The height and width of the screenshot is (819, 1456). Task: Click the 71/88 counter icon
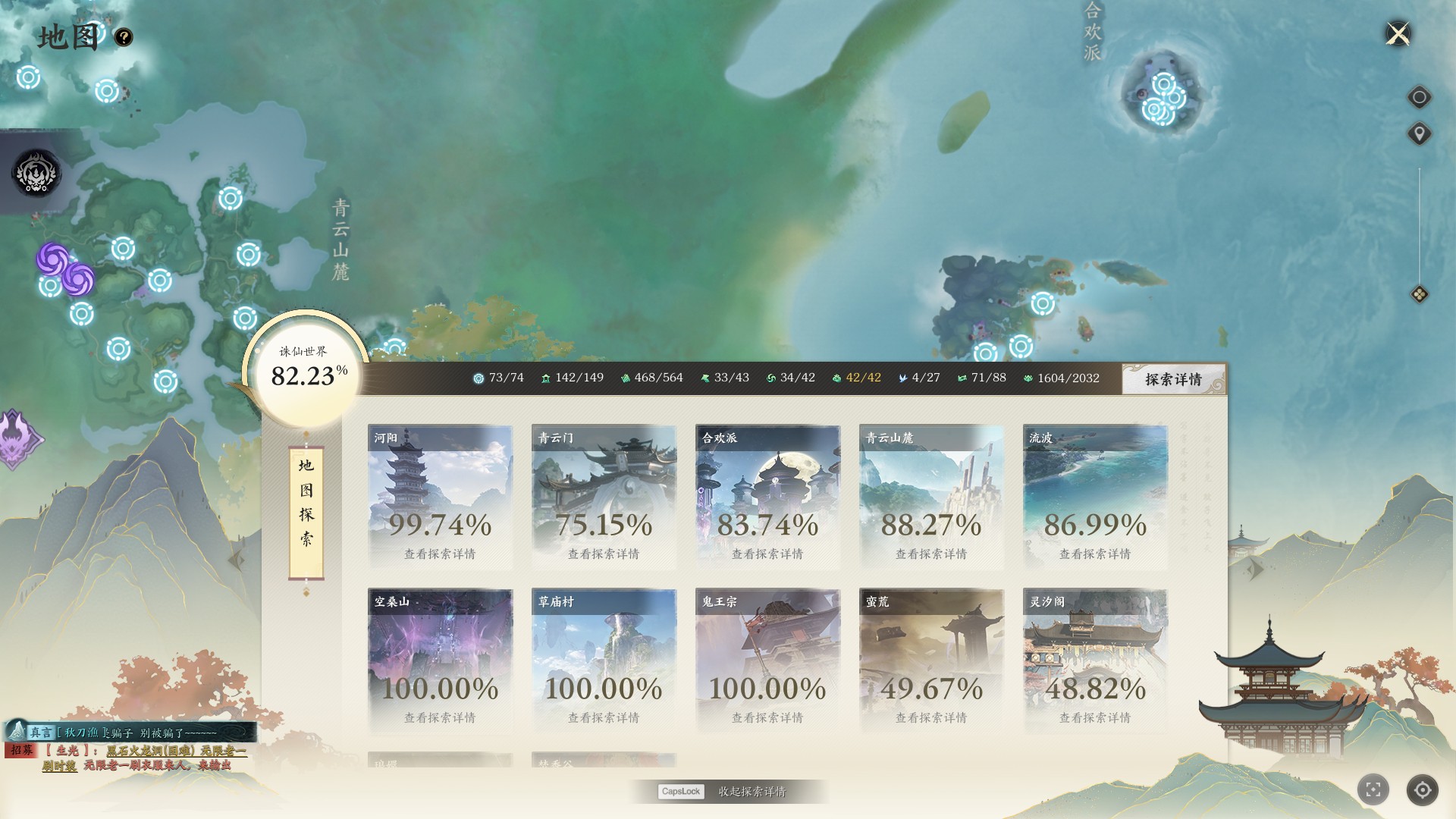pos(962,378)
